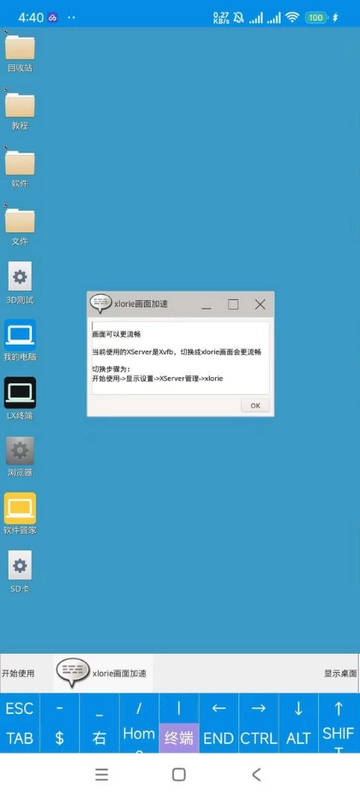360x792 pixels.
Task: Click the speech bubble icon in the taskbar
Action: click(x=73, y=673)
